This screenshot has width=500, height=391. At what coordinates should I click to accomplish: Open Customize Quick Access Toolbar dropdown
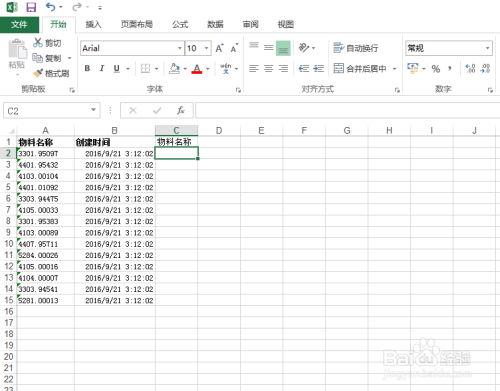pos(100,7)
